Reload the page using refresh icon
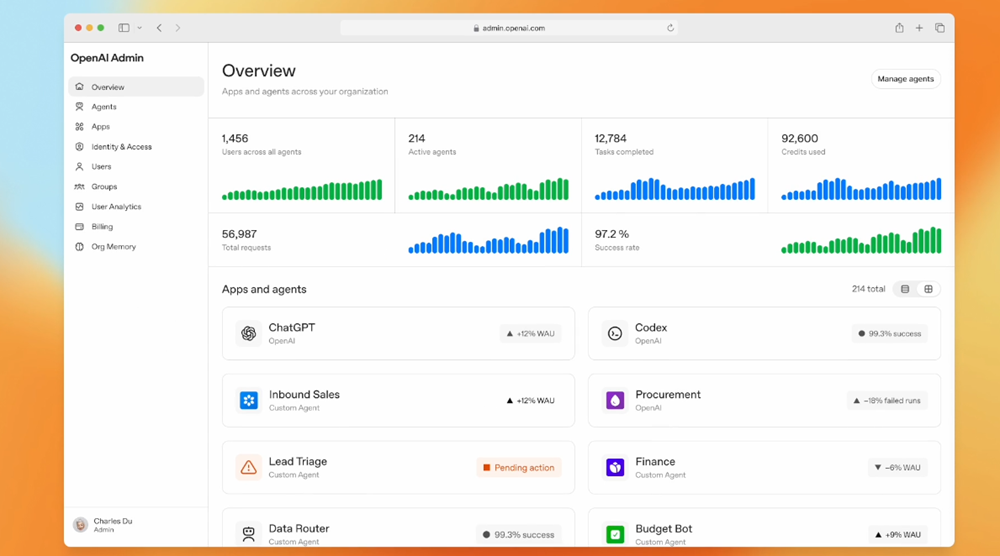Viewport: 1000px width, 556px height. [x=670, y=28]
